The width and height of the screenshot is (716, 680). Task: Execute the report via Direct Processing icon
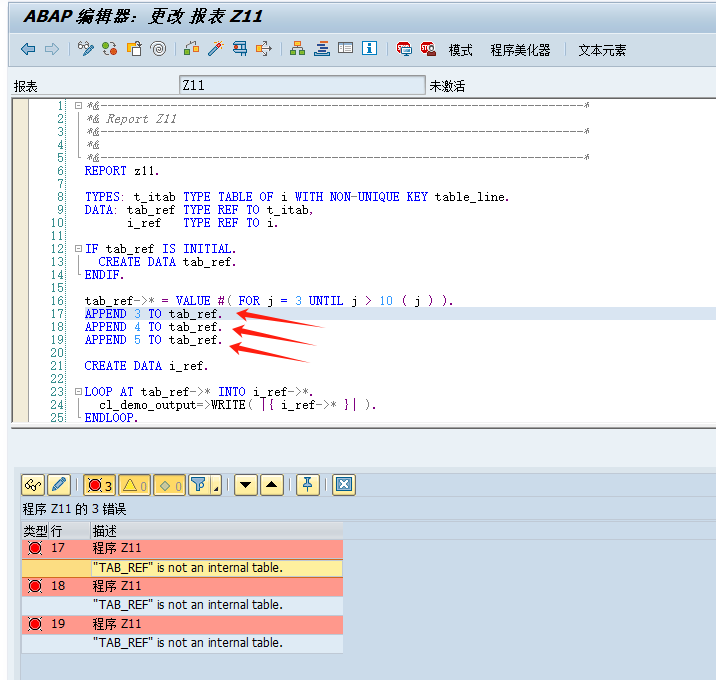[240, 48]
